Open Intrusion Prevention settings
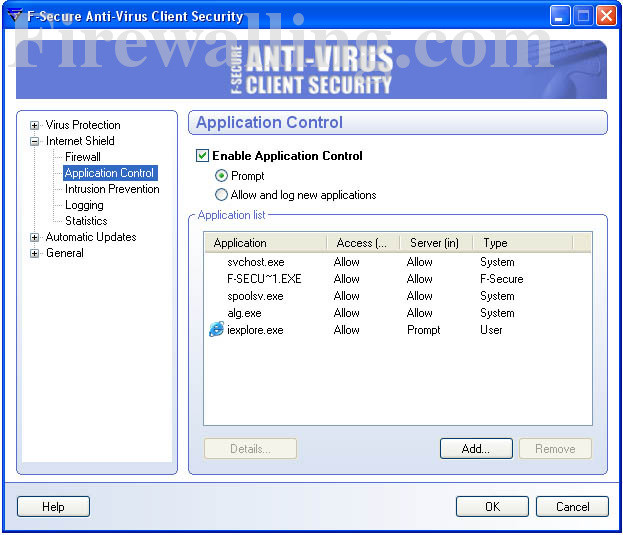The image size is (623, 535). click(x=112, y=189)
